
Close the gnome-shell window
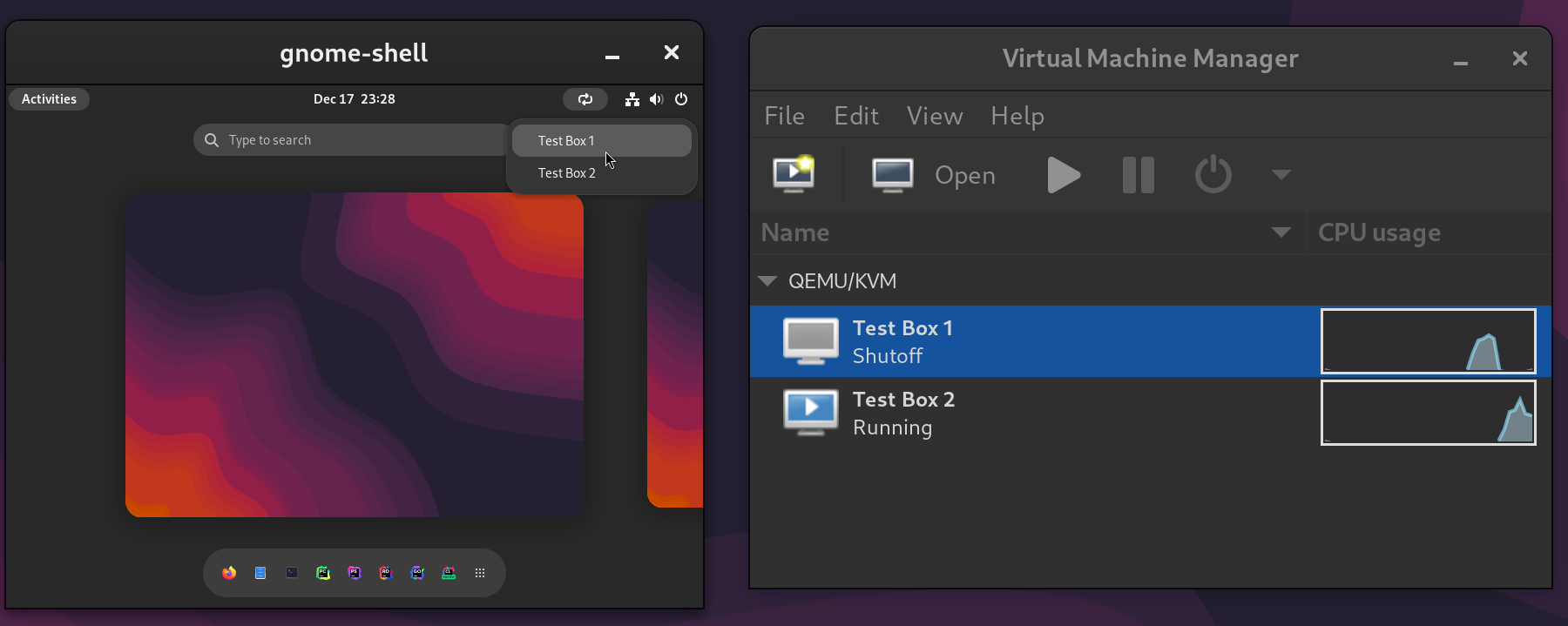[x=672, y=53]
